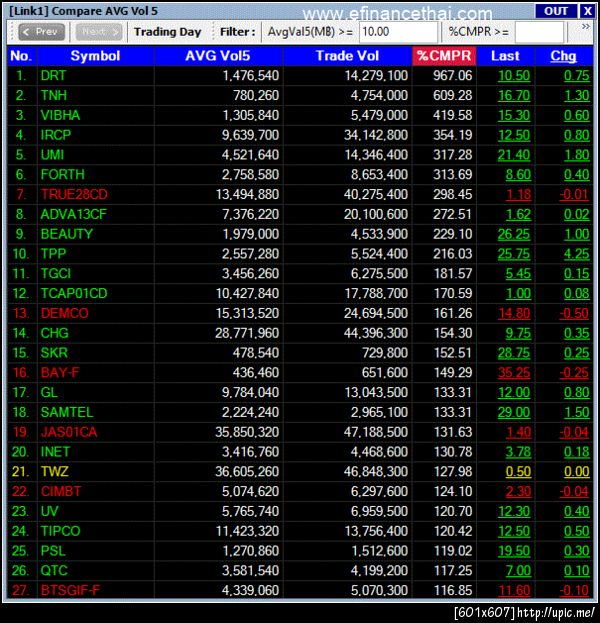Click CHG trade volume 44,396,300
This screenshot has width=600, height=623.
[376, 333]
